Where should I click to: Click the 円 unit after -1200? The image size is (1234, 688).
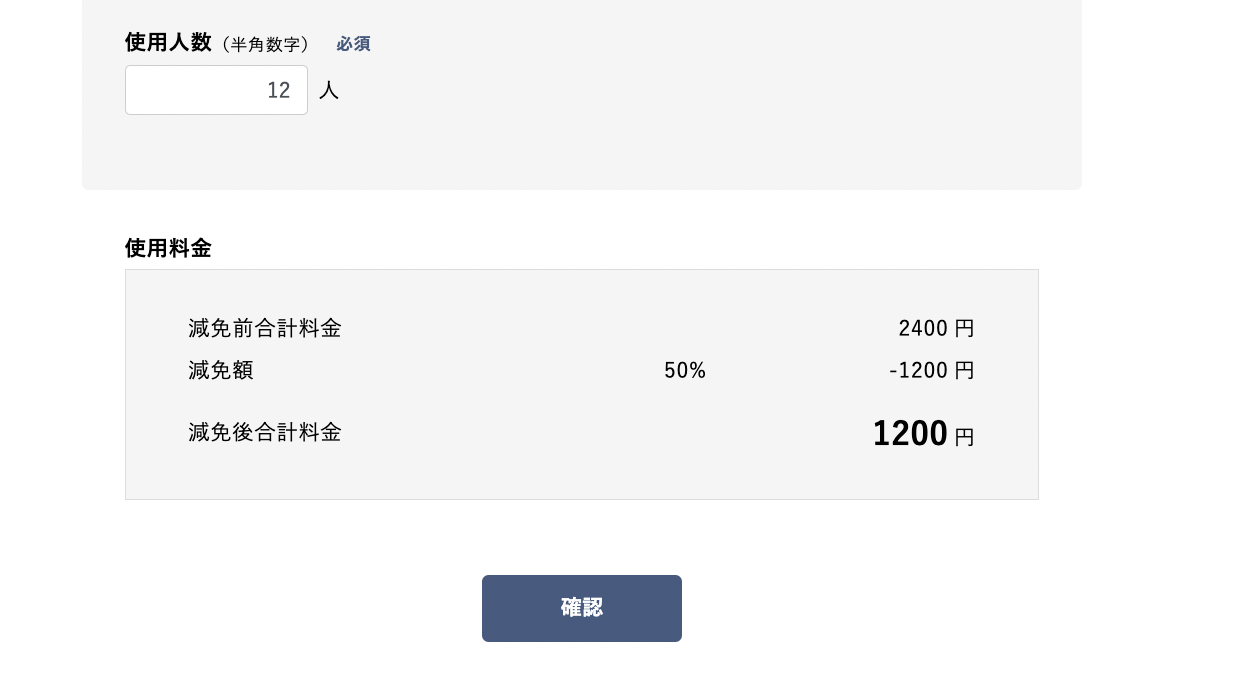(x=964, y=370)
